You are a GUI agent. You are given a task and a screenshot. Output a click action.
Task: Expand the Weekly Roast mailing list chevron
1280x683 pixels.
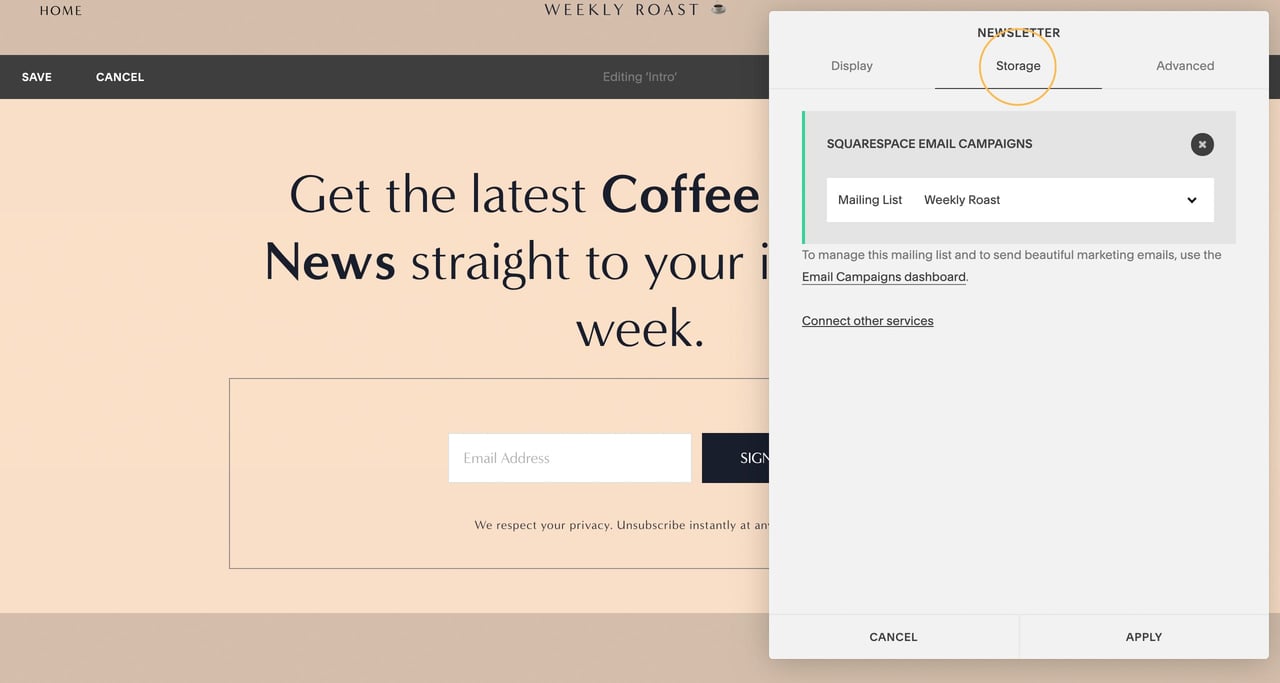coord(1191,200)
